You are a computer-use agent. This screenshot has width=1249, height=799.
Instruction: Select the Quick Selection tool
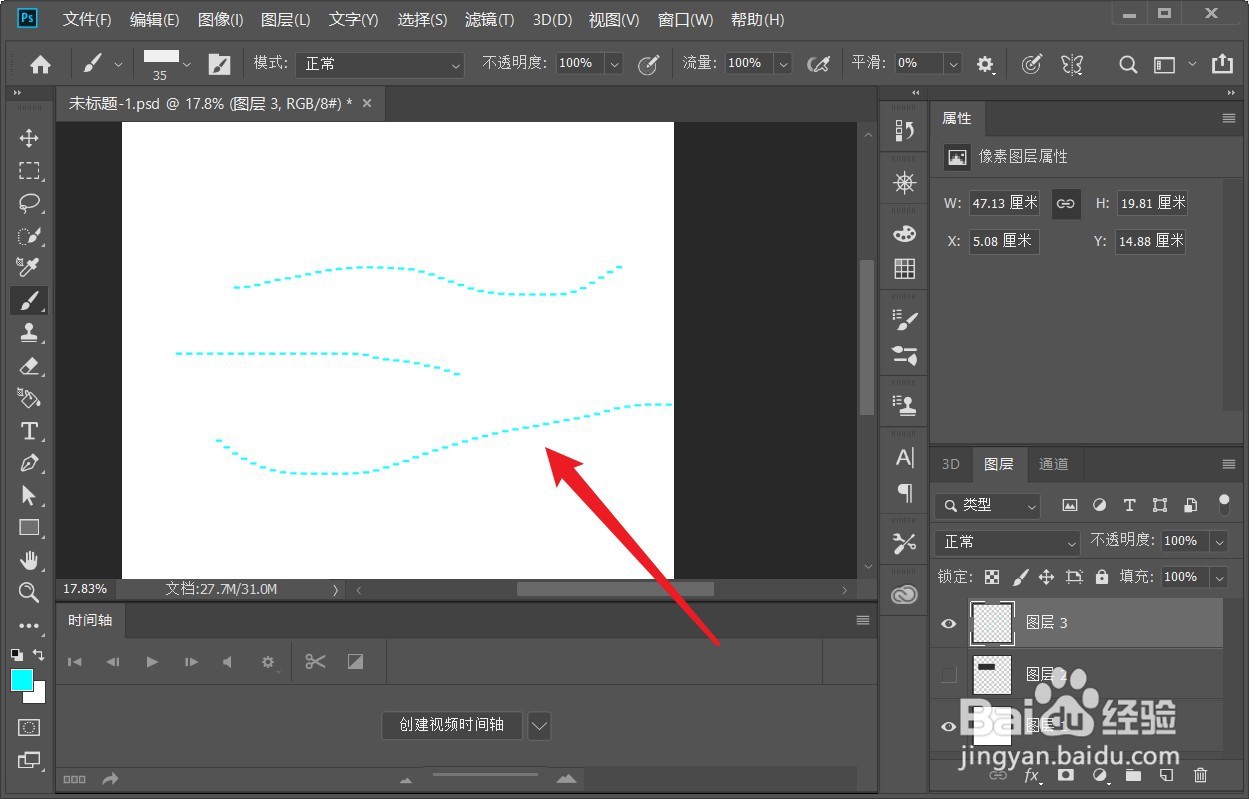pos(29,236)
